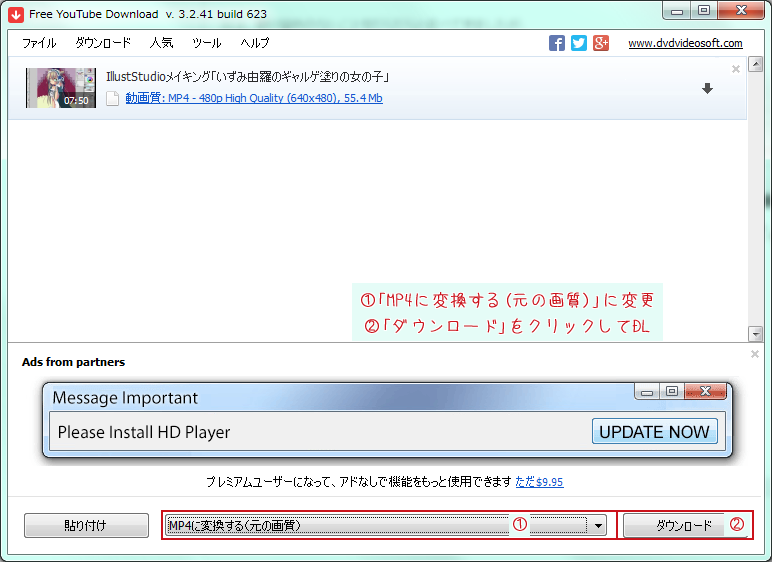This screenshot has width=772, height=562.
Task: Click UPDATE NOW in the ad
Action: [654, 431]
